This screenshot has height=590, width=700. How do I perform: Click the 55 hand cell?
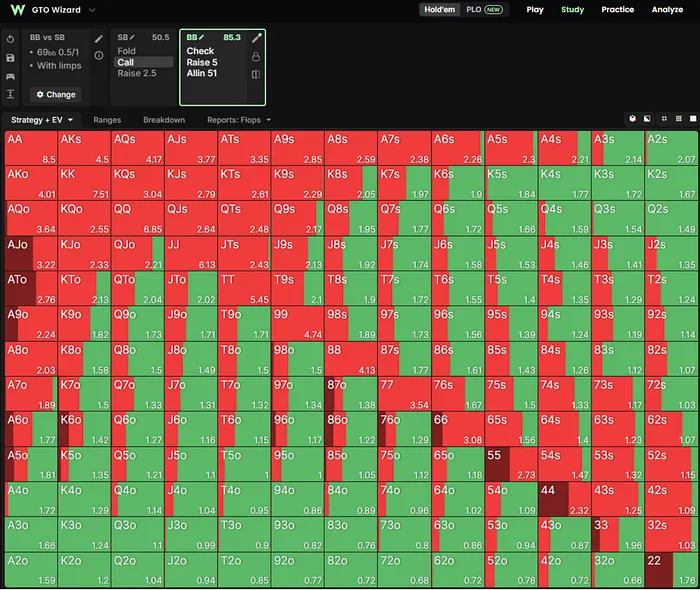pos(511,464)
